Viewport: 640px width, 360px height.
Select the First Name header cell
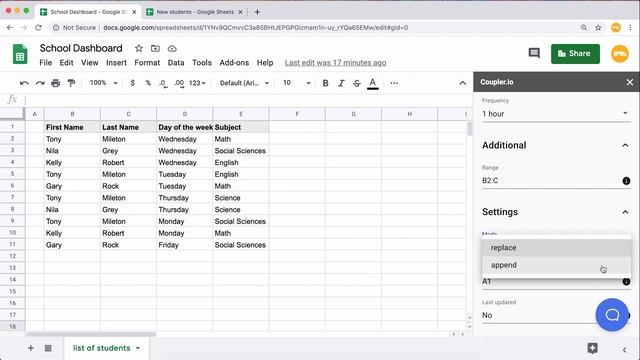click(x=72, y=127)
